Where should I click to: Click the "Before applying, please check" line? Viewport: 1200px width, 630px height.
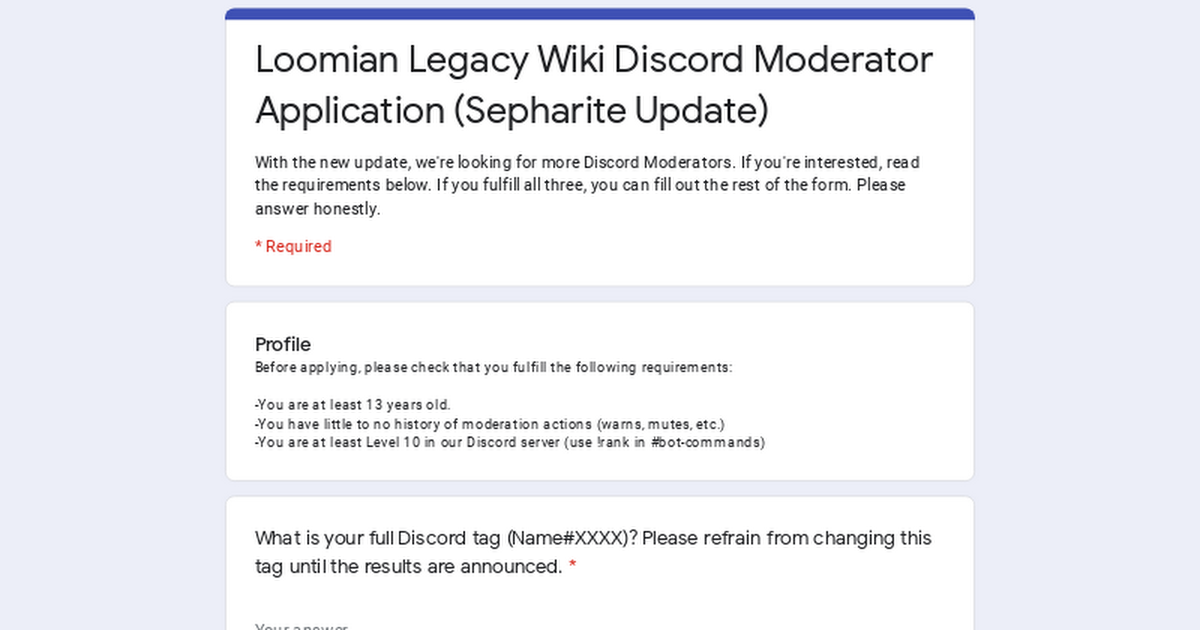(x=493, y=367)
